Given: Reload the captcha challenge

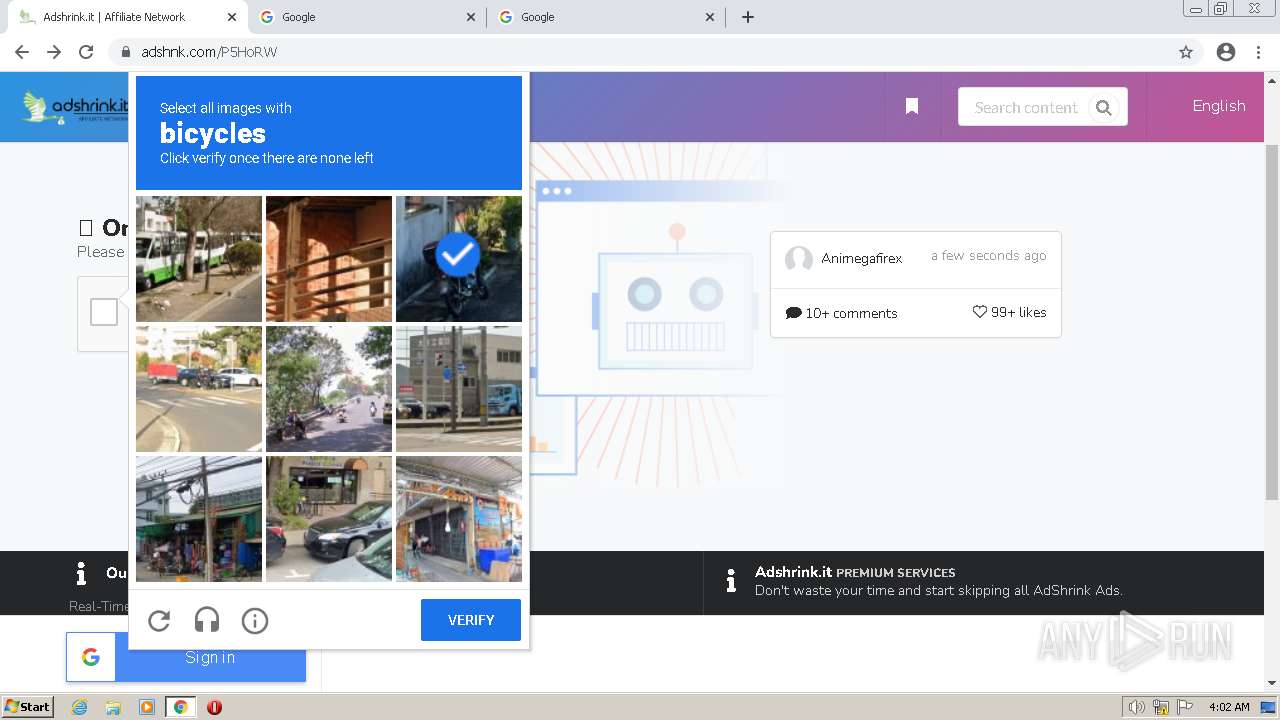Looking at the screenshot, I should (x=159, y=621).
